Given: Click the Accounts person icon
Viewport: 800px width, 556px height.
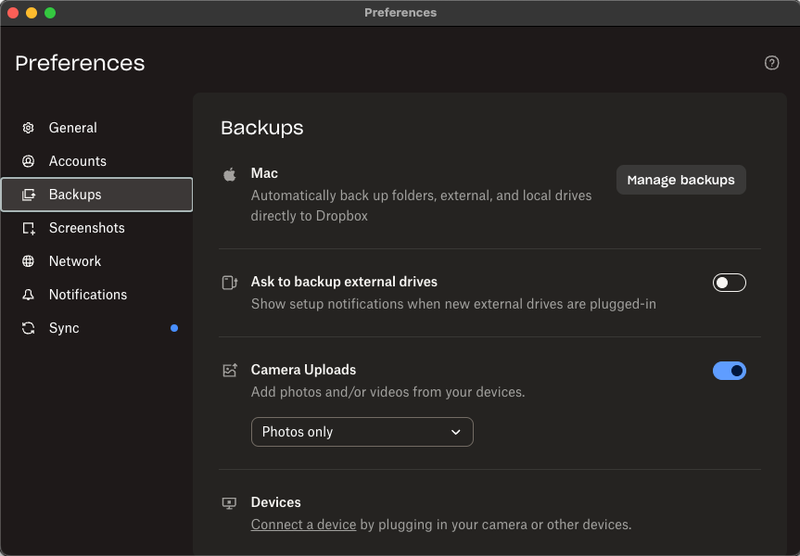Looking at the screenshot, I should tap(28, 161).
